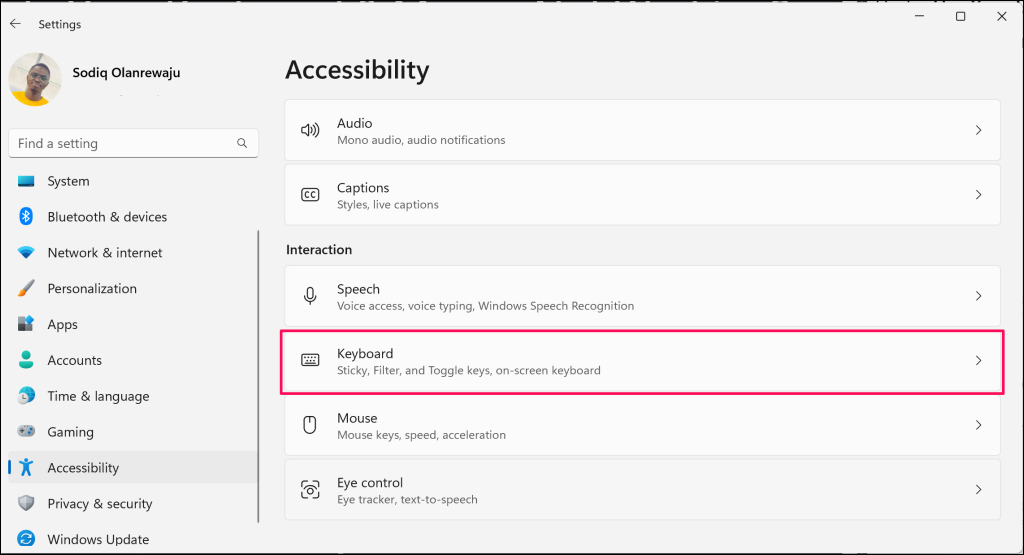The image size is (1024, 555).
Task: Click the Find a setting field
Action: pyautogui.click(x=120, y=144)
